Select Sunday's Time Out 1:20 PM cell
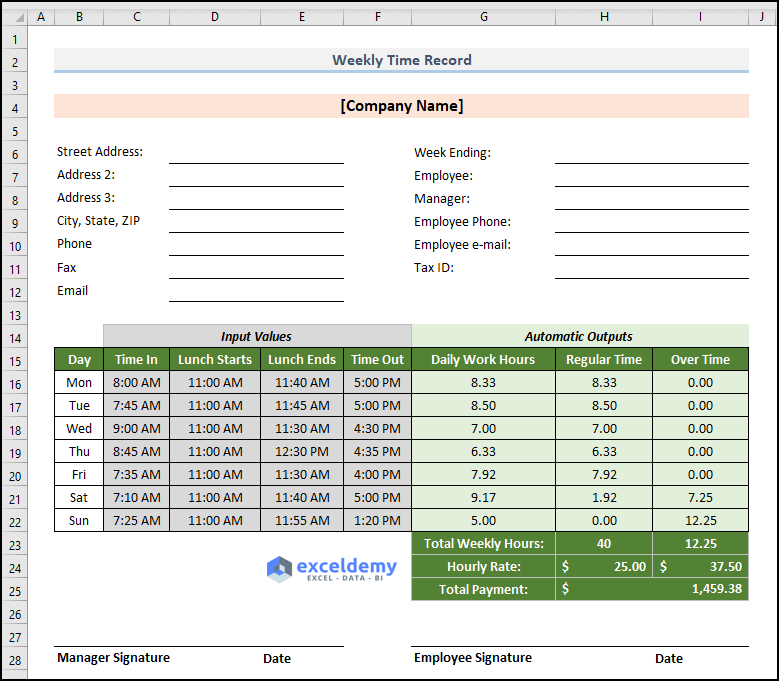779x681 pixels. (378, 521)
